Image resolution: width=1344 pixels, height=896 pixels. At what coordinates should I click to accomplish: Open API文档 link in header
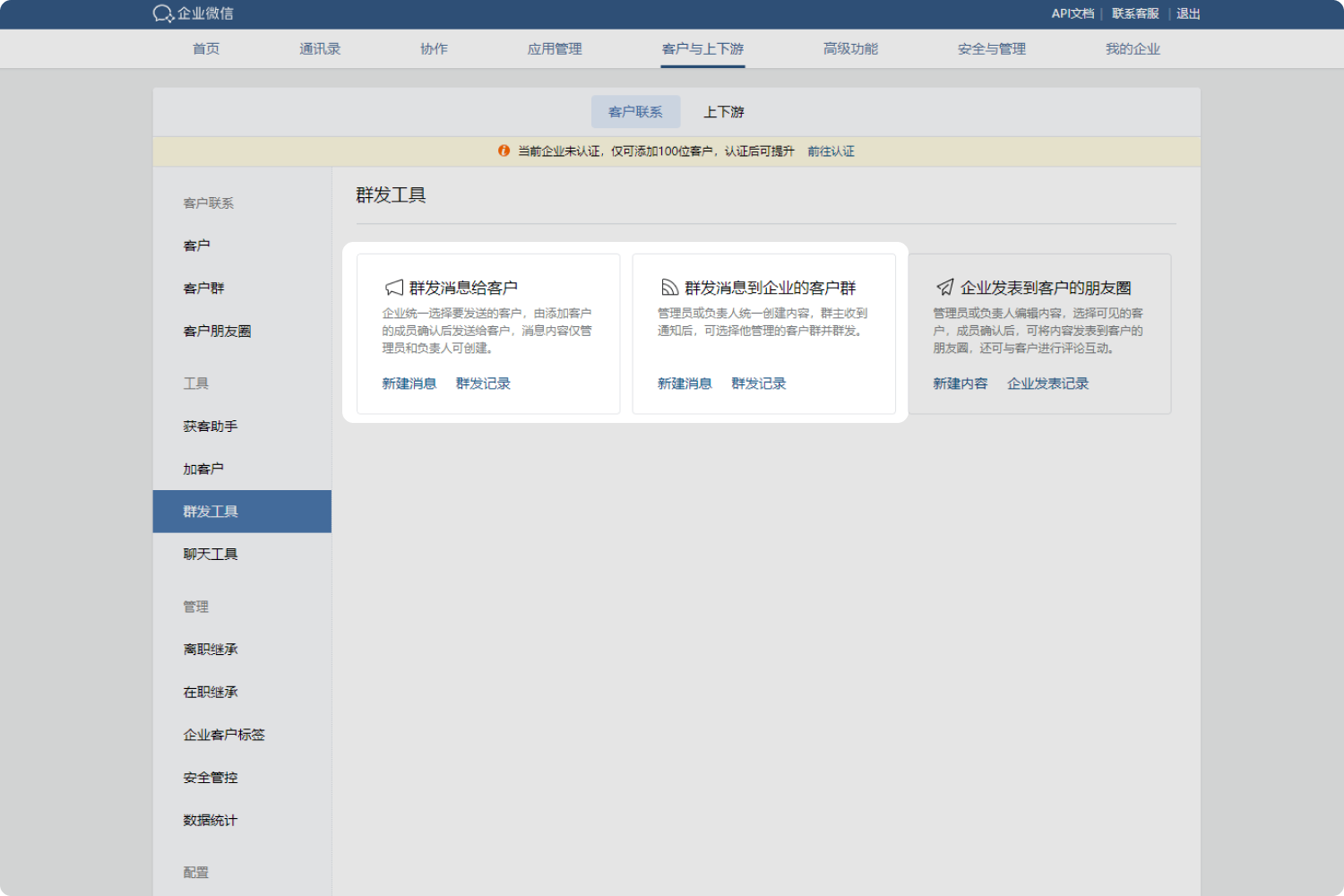(1073, 13)
